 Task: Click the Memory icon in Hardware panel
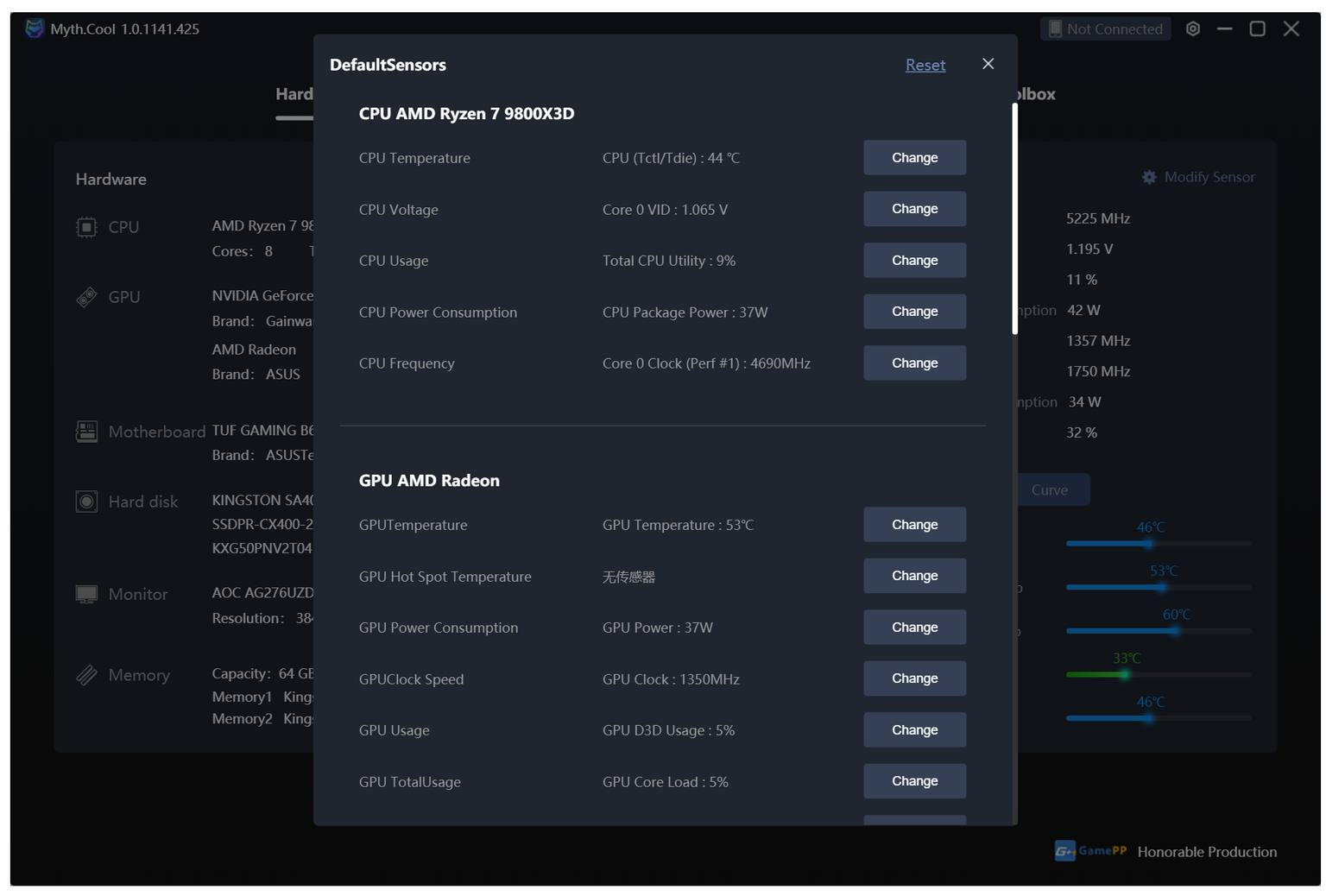pyautogui.click(x=86, y=675)
